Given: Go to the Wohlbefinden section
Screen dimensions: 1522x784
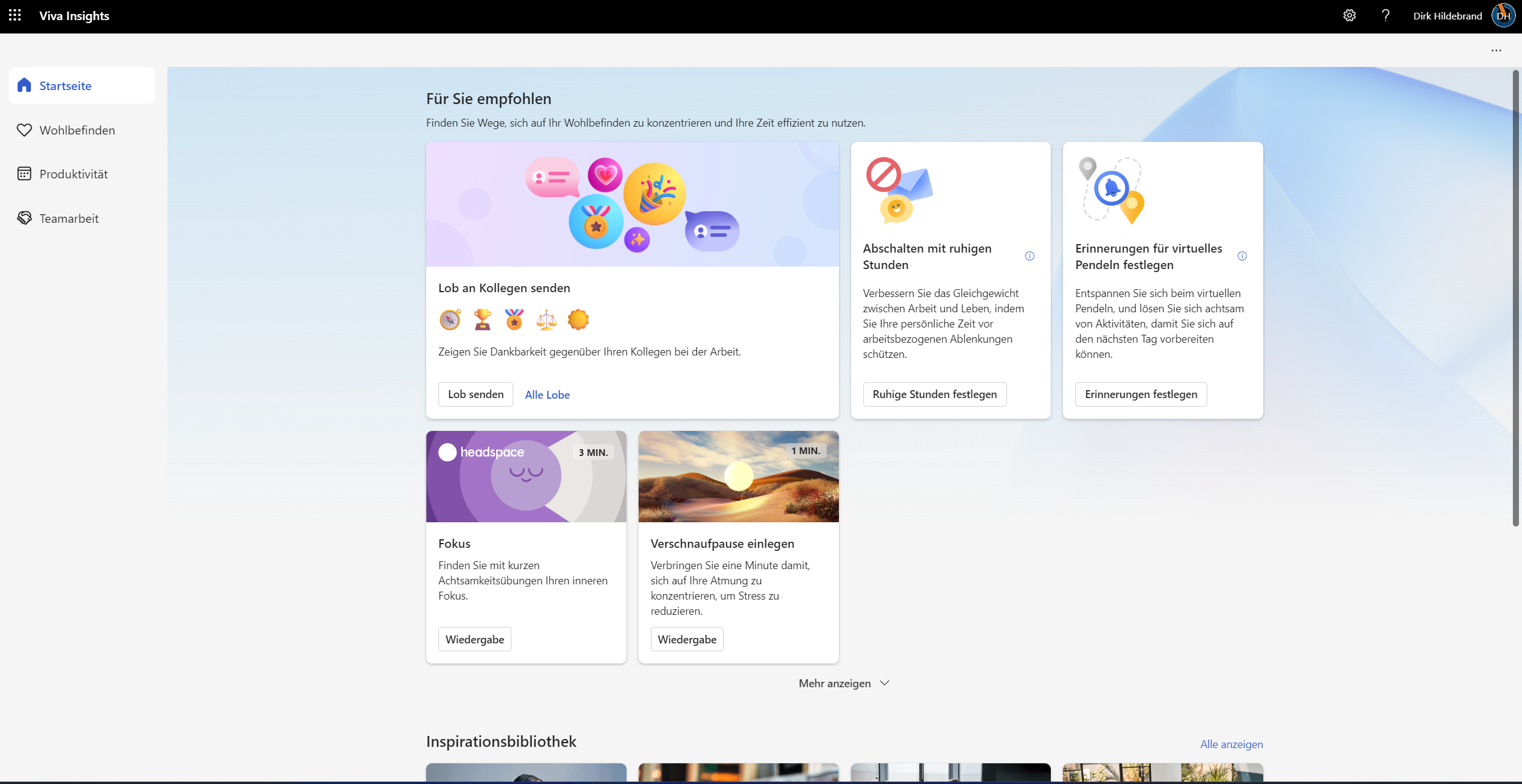Looking at the screenshot, I should [x=77, y=130].
